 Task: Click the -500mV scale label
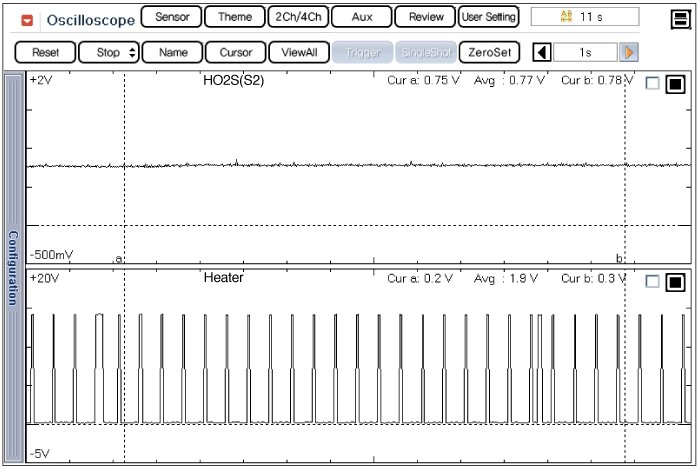pyautogui.click(x=51, y=255)
